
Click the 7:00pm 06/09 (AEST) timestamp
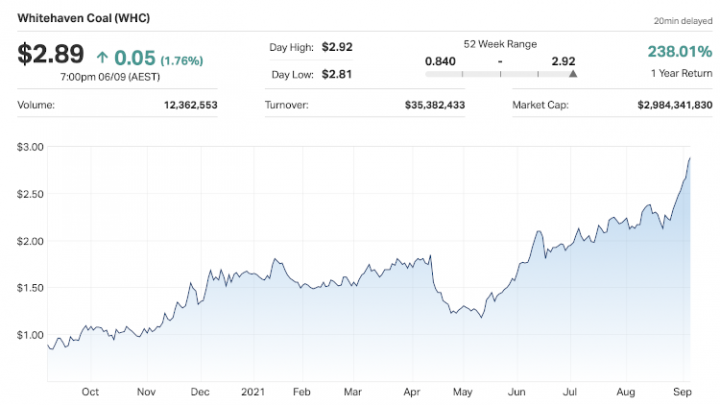(x=110, y=77)
